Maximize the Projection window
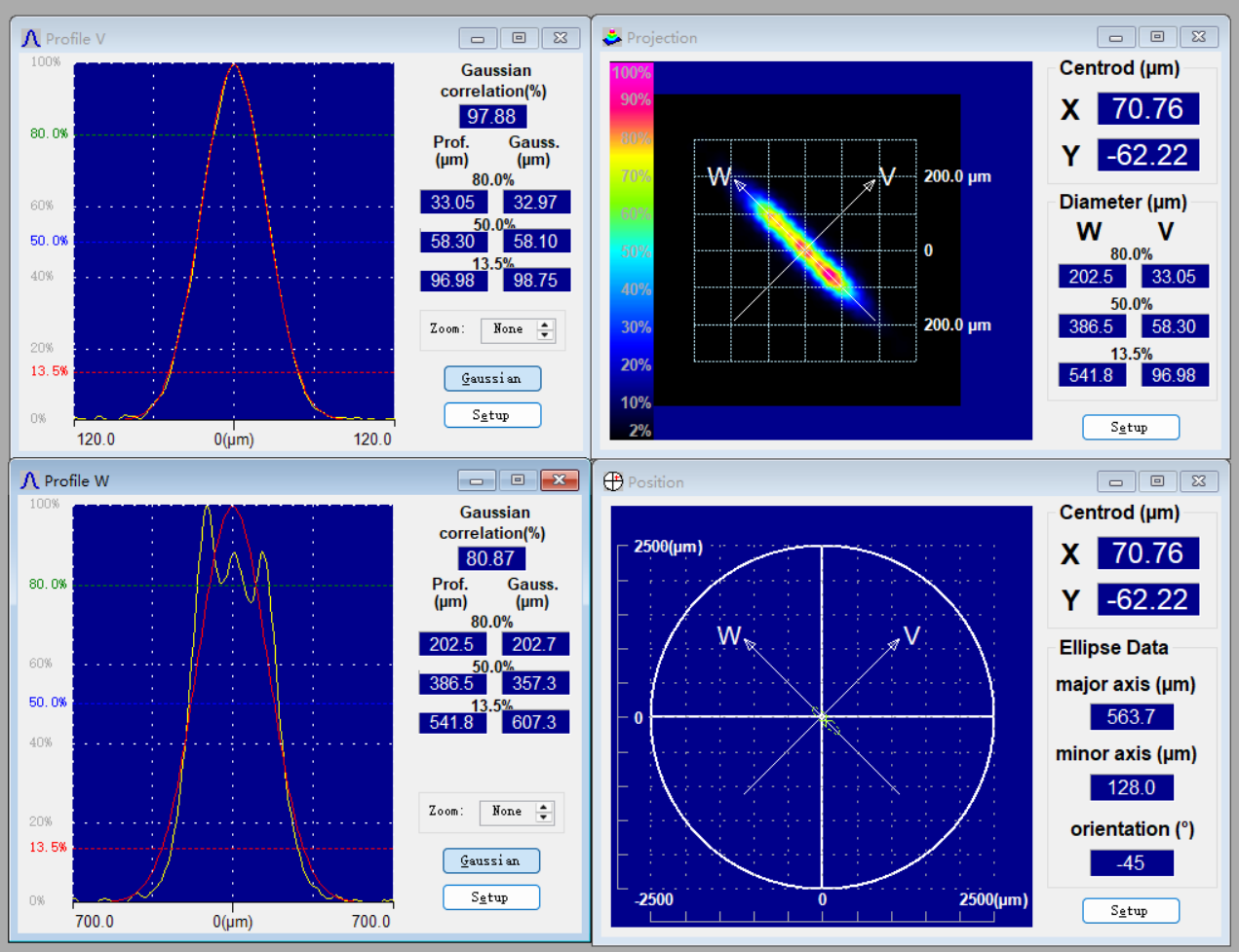 coord(1157,37)
